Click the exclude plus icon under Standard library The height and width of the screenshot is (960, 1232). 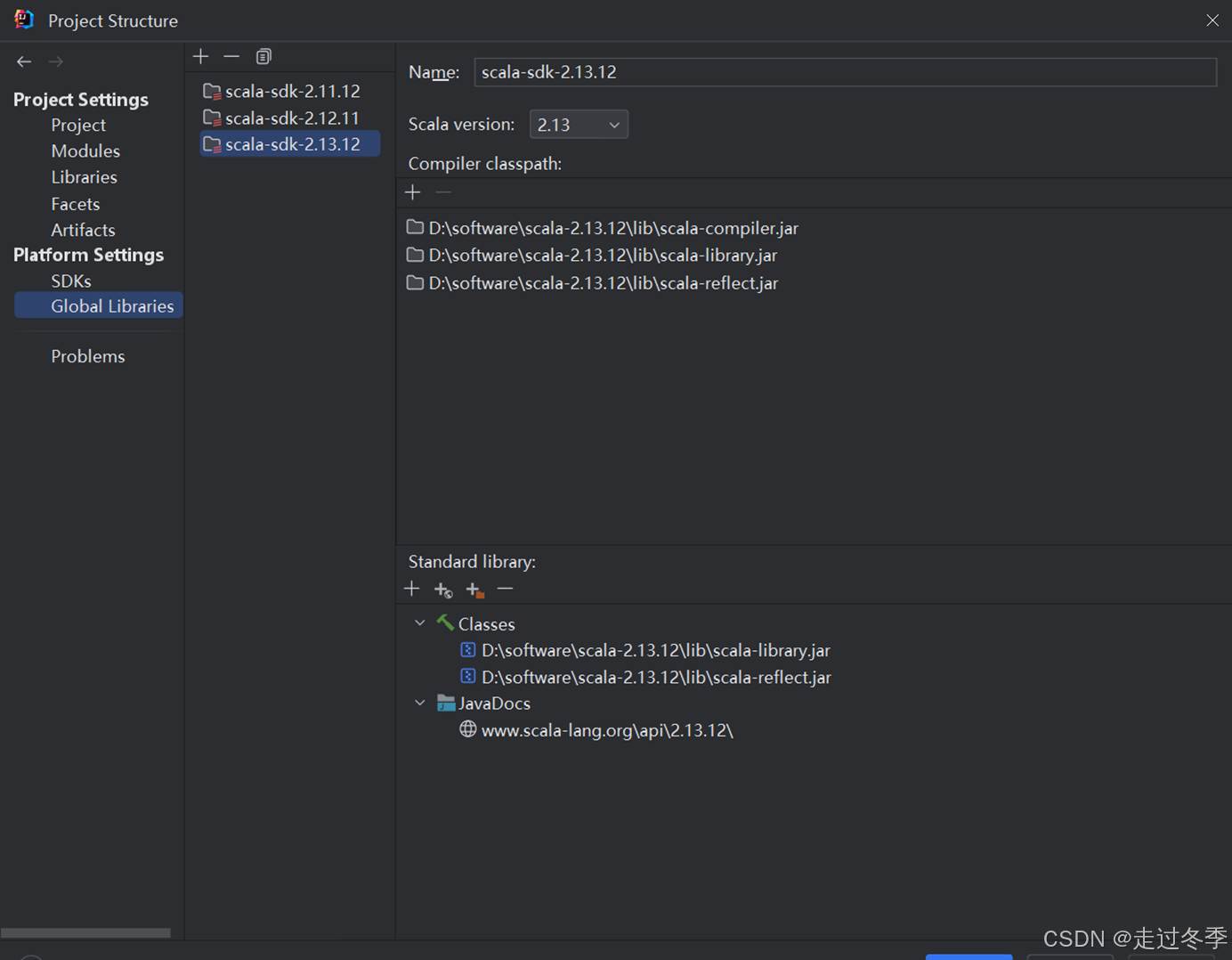point(474,590)
